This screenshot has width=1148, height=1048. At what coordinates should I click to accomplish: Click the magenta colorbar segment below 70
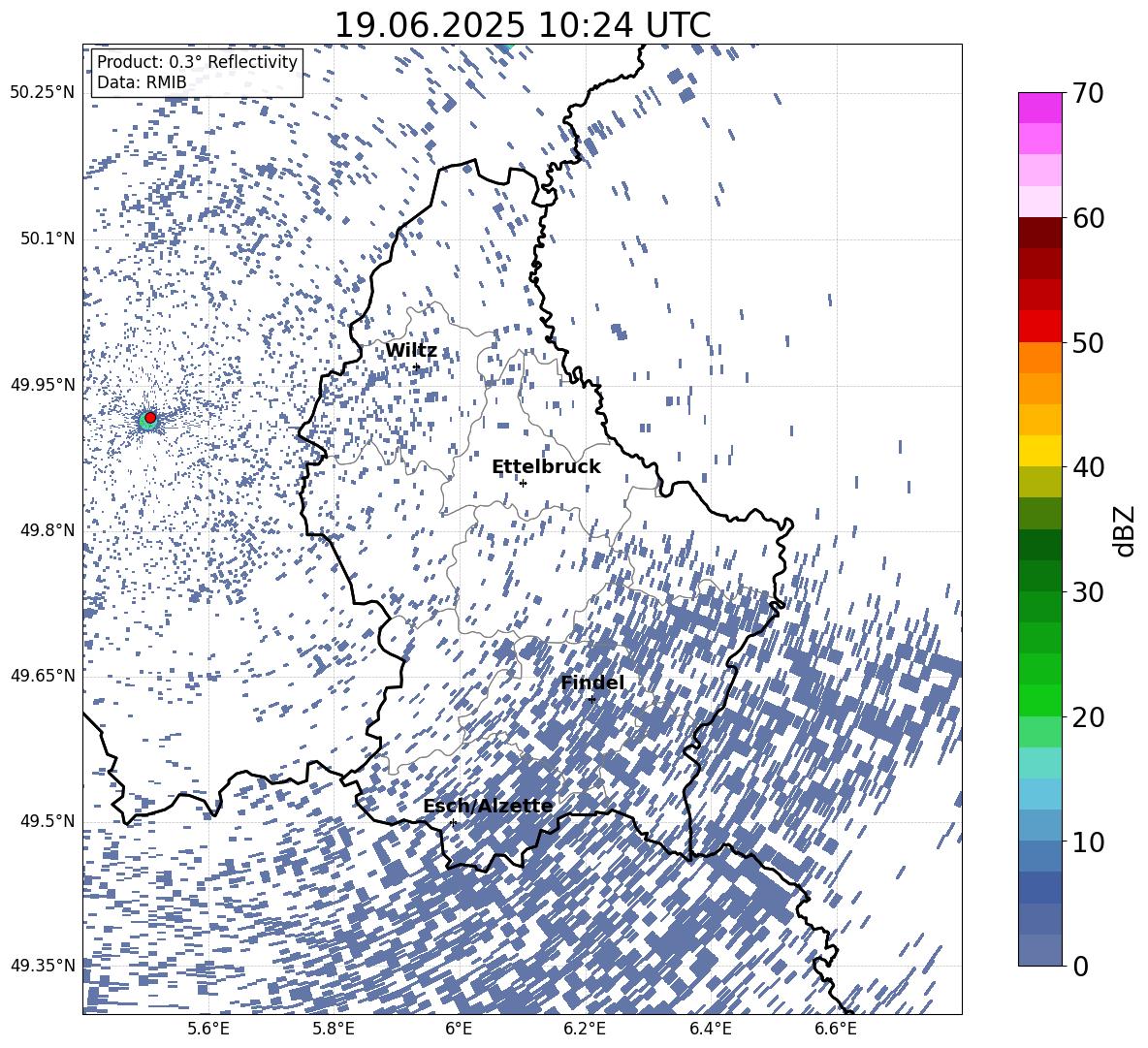1039,109
